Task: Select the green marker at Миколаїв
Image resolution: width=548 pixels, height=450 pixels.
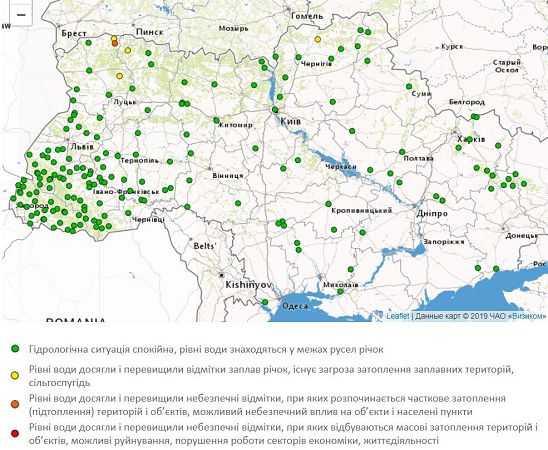Action: [340, 292]
